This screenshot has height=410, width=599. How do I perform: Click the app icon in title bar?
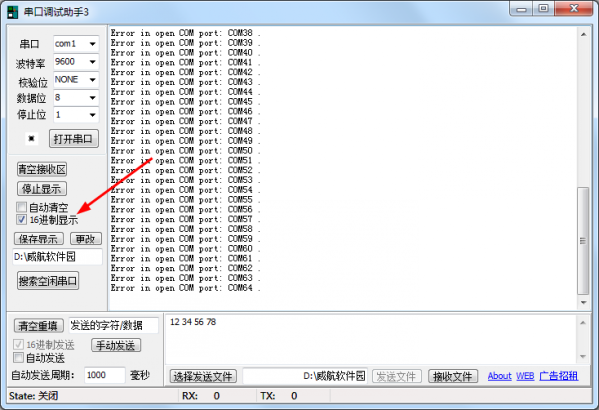[x=13, y=12]
